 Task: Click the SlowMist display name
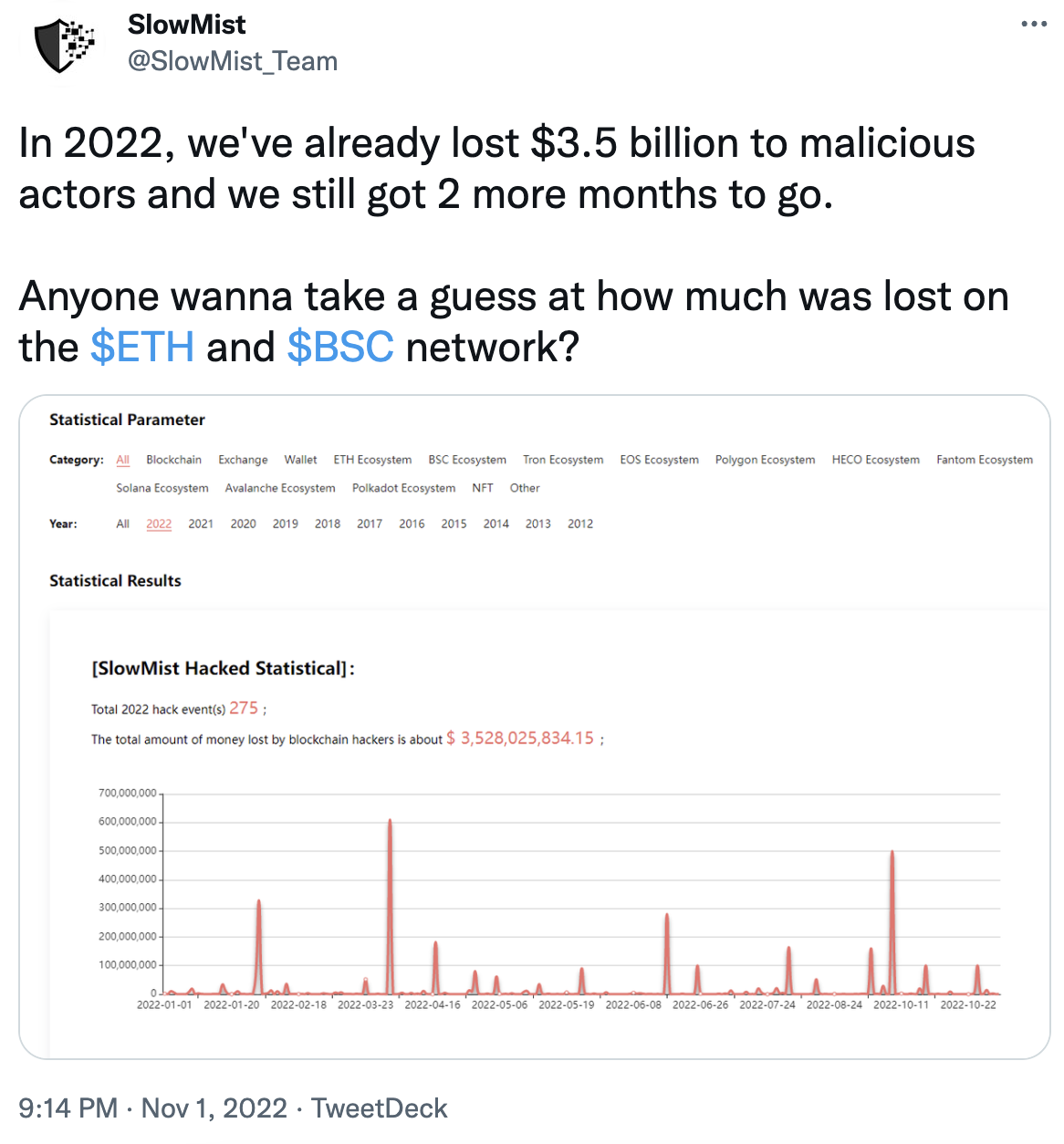pyautogui.click(x=187, y=25)
